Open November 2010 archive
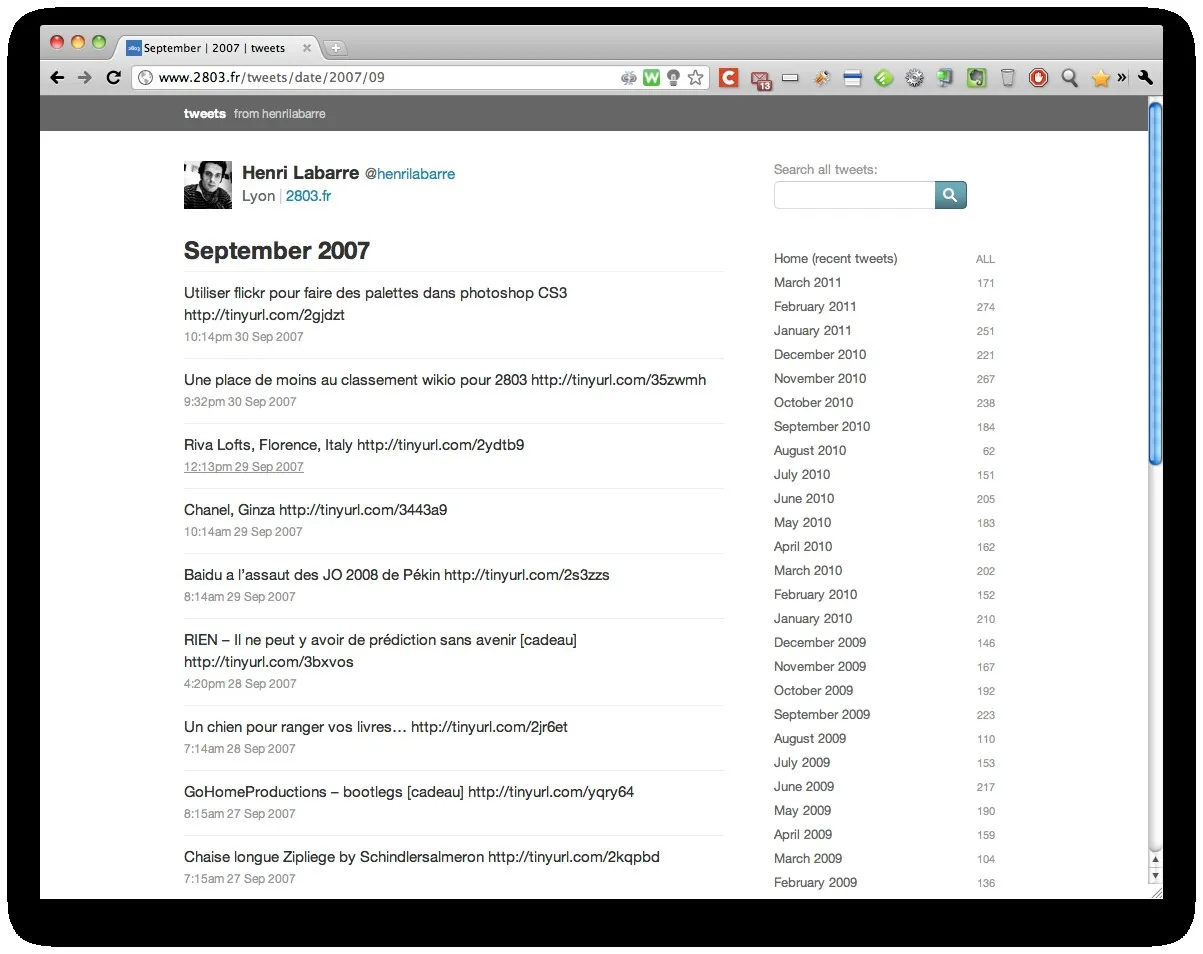This screenshot has height=954, width=1203. [820, 379]
